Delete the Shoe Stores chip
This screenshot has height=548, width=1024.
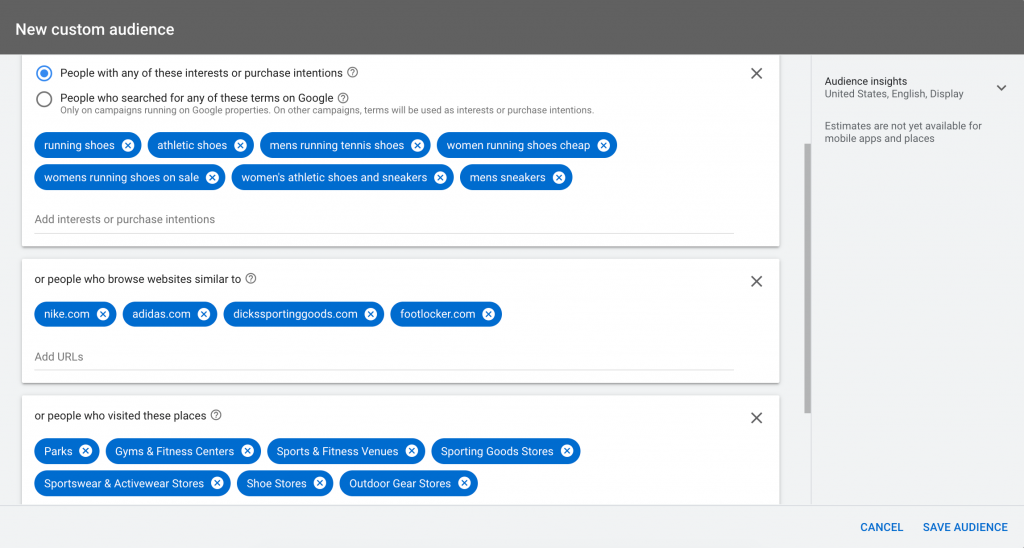(x=319, y=483)
